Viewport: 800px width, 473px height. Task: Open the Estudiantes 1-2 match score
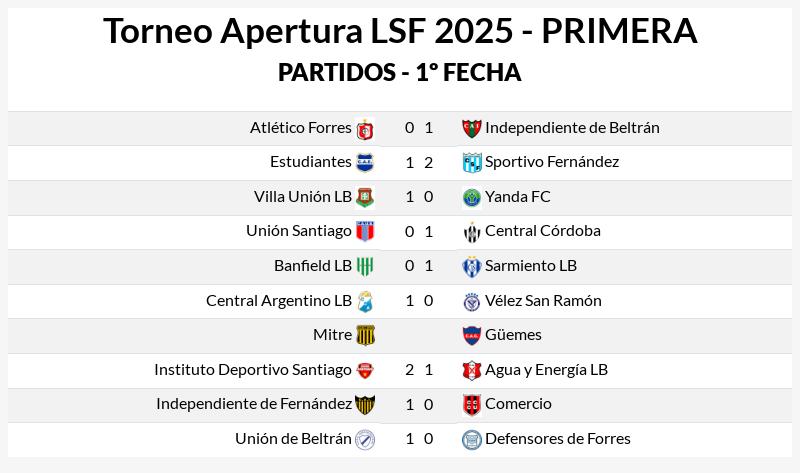pos(419,163)
